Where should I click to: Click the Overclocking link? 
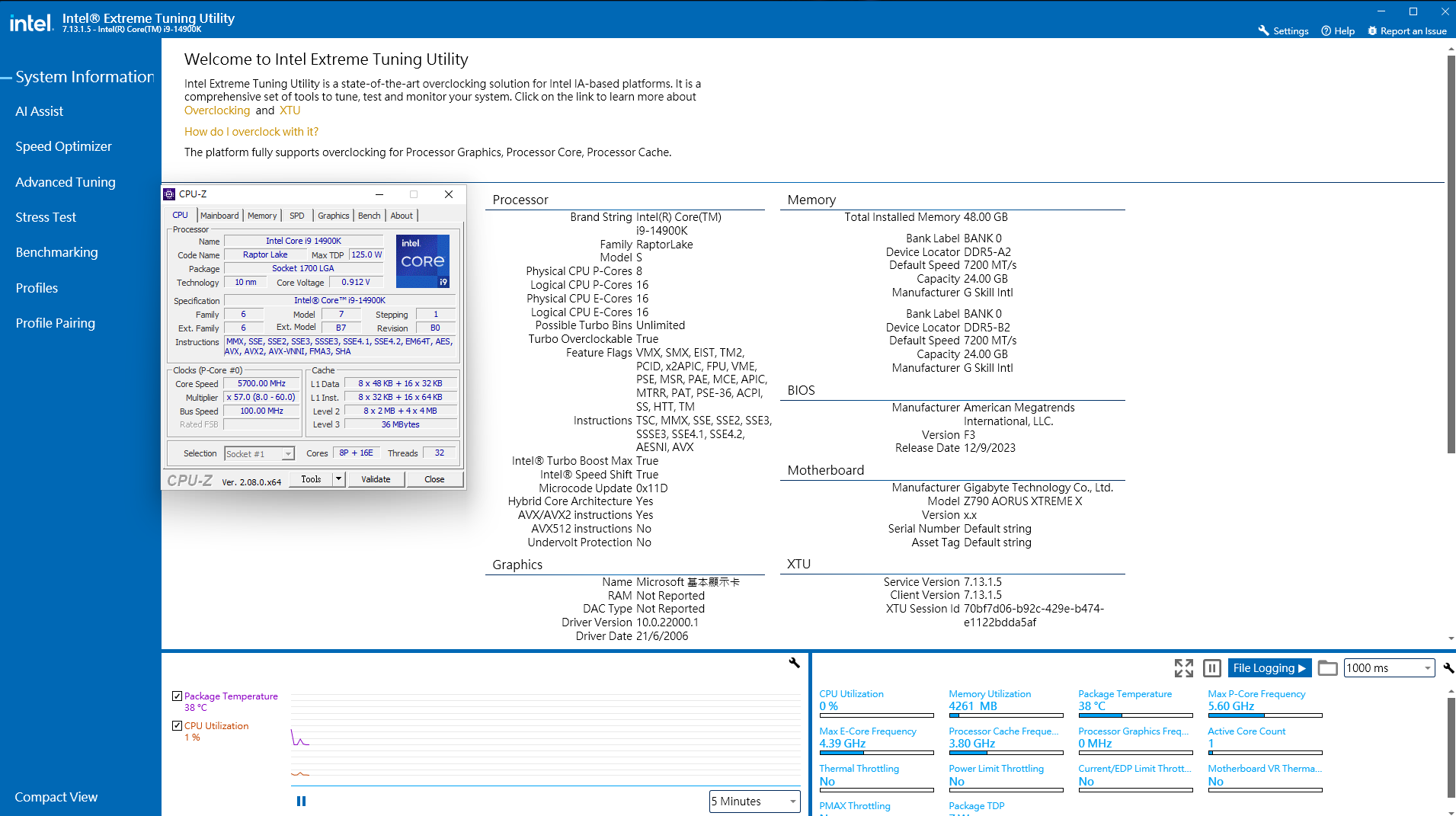coord(217,110)
